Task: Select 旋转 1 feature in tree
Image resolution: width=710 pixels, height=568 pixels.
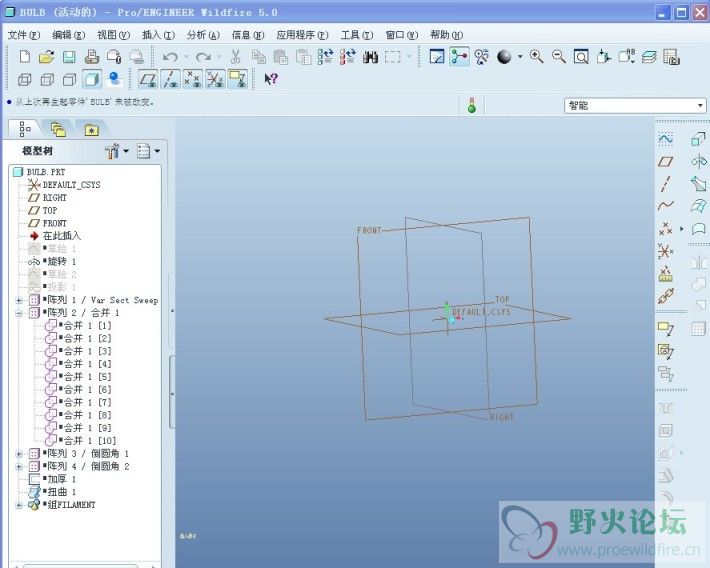Action: tap(62, 261)
